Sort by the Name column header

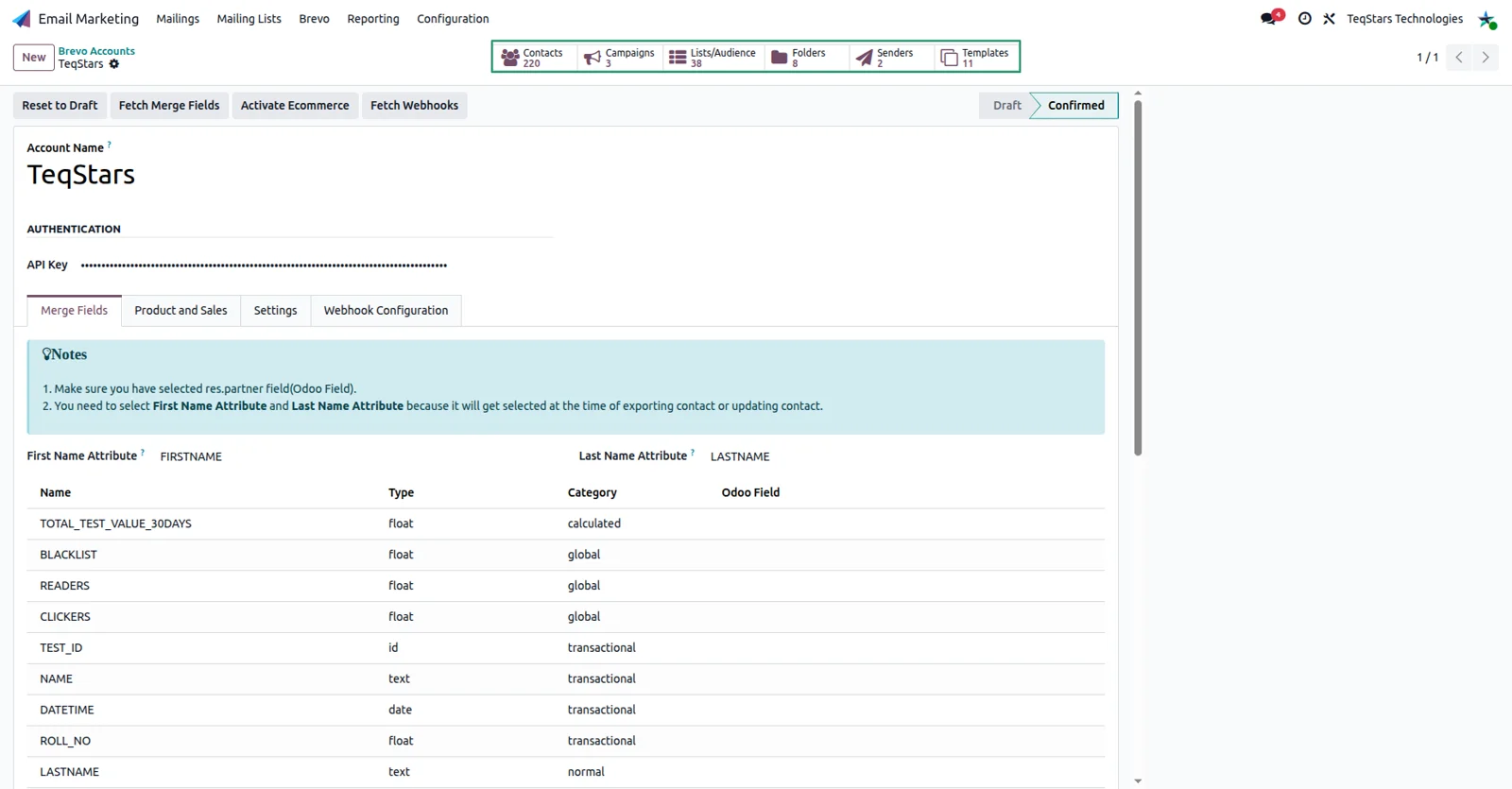(56, 492)
